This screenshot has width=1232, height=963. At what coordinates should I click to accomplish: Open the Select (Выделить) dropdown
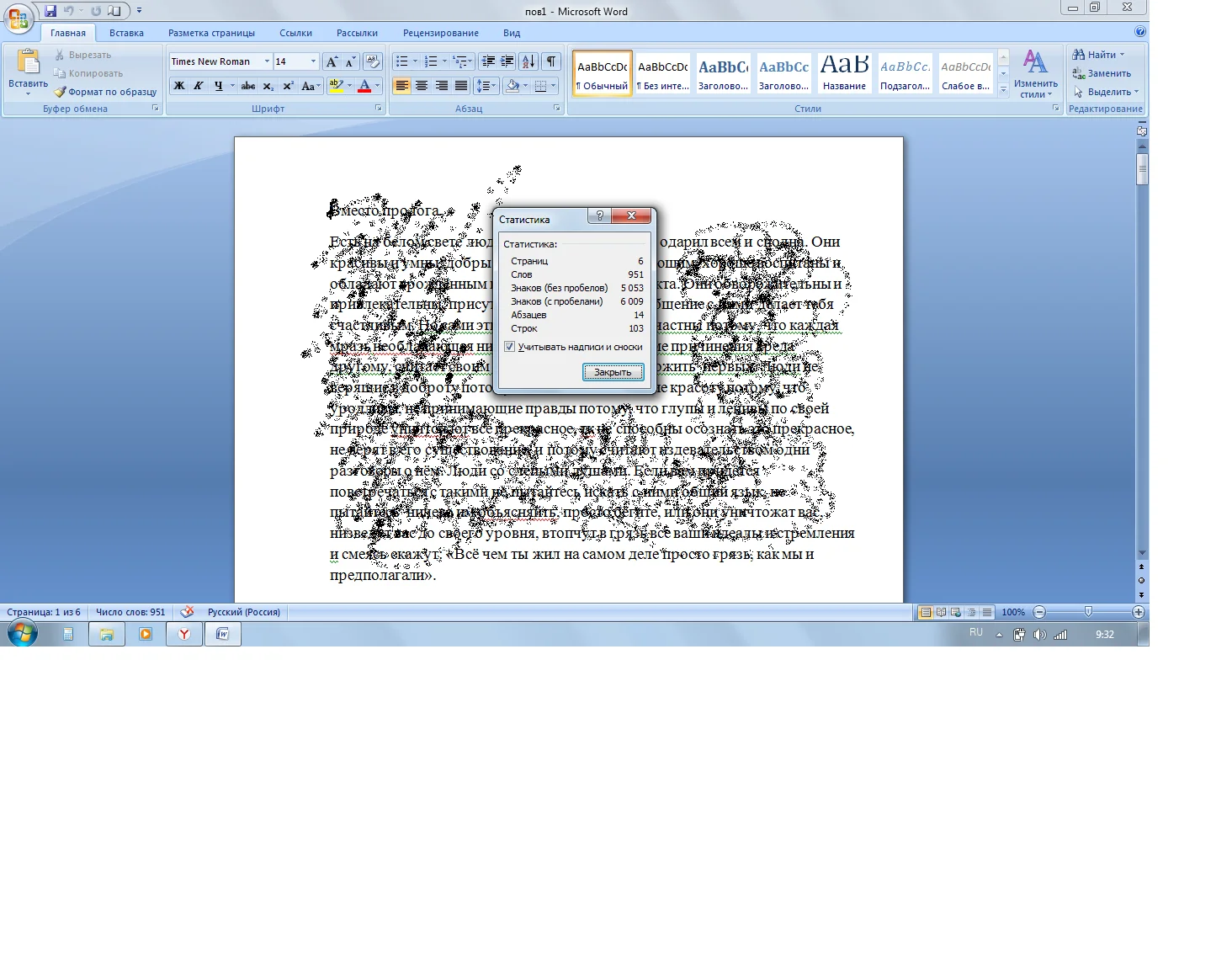pos(1106,92)
